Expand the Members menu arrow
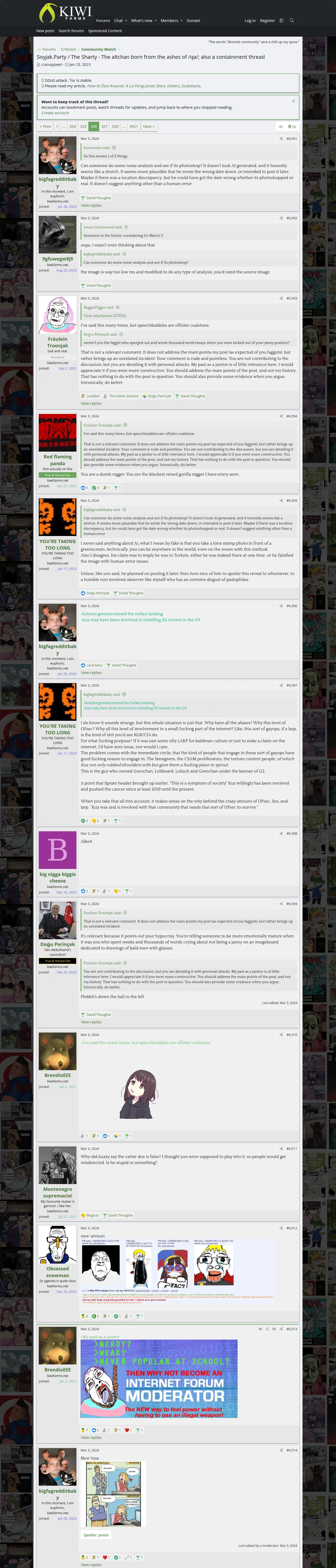 pos(182,21)
